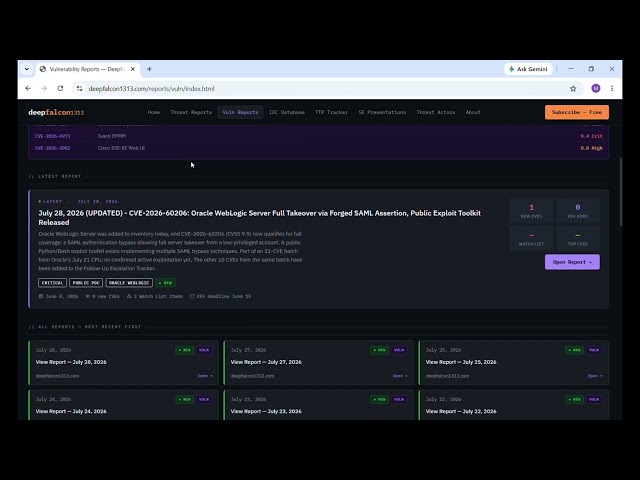The width and height of the screenshot is (640, 480).
Task: Click the deepfalcon1313 logo
Action: [x=56, y=112]
